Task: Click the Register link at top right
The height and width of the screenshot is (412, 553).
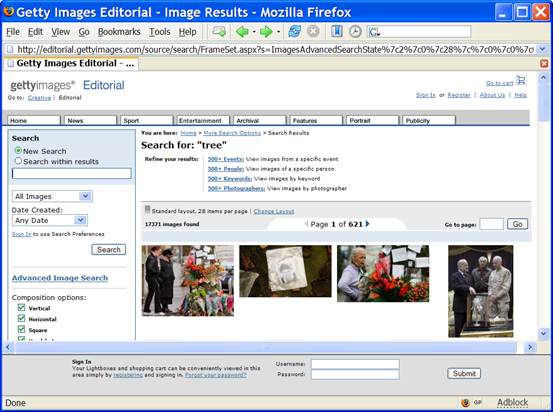Action: [x=459, y=95]
